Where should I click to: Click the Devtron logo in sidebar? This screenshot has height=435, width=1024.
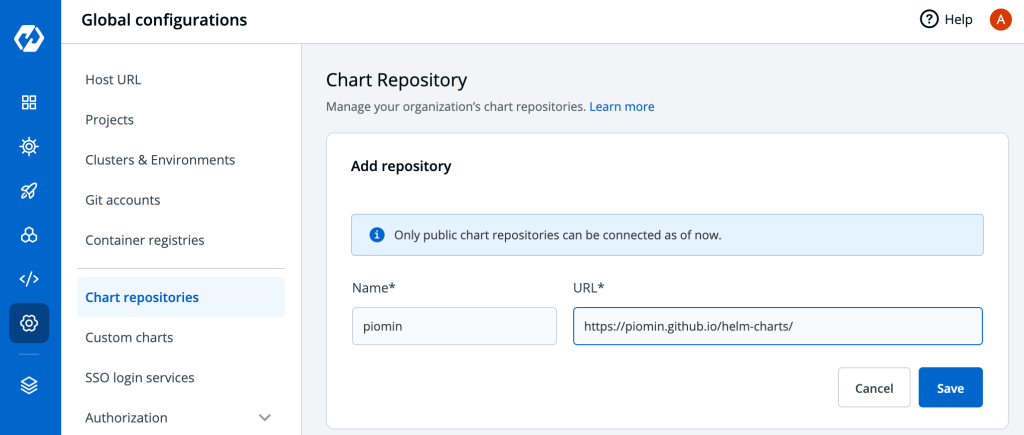point(29,39)
